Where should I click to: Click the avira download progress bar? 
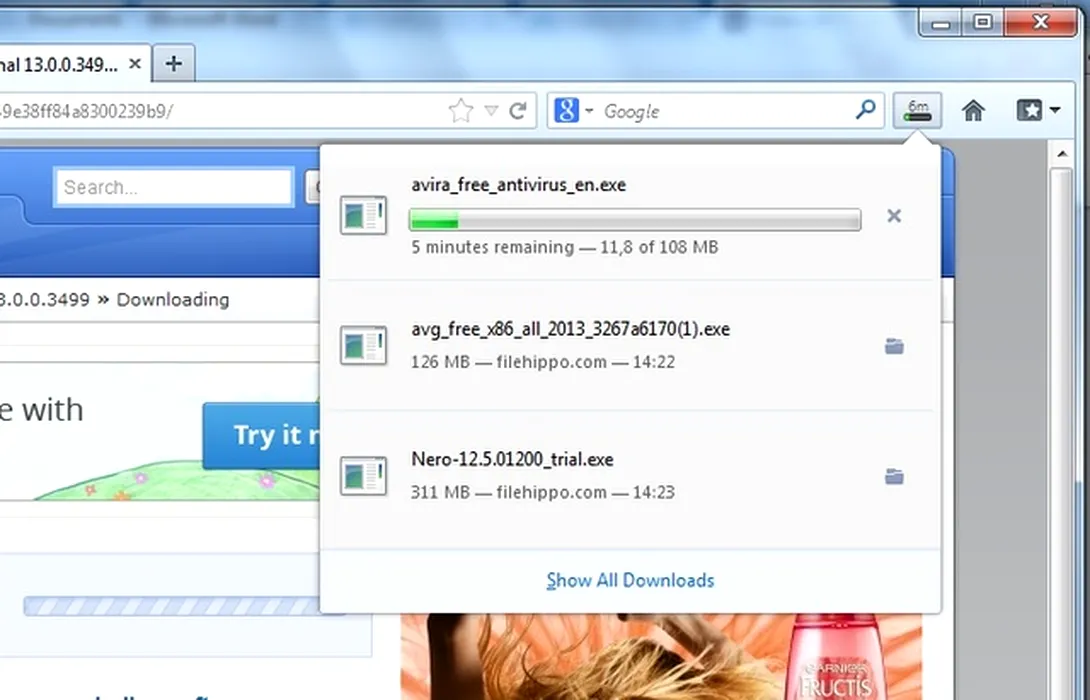coord(634,220)
